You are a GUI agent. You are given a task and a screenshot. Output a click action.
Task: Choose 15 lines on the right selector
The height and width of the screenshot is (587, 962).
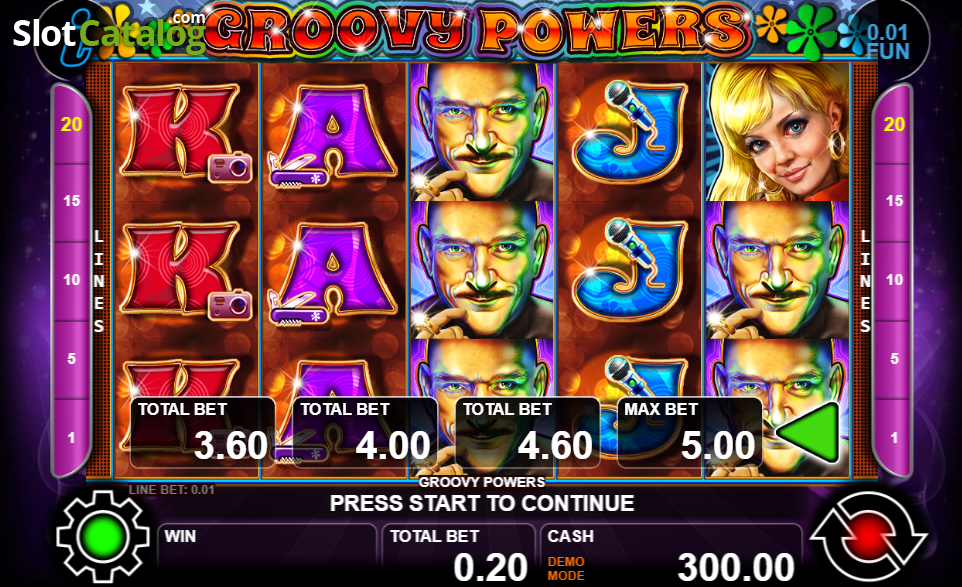tap(894, 201)
